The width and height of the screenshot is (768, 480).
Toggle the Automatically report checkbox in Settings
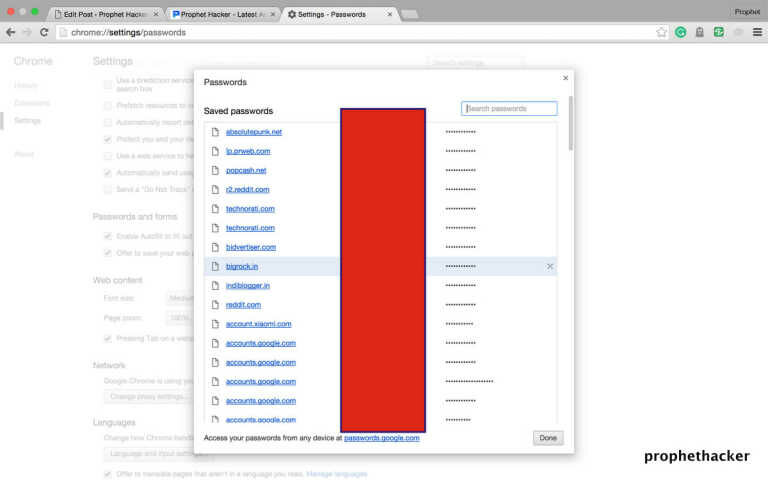(x=108, y=122)
